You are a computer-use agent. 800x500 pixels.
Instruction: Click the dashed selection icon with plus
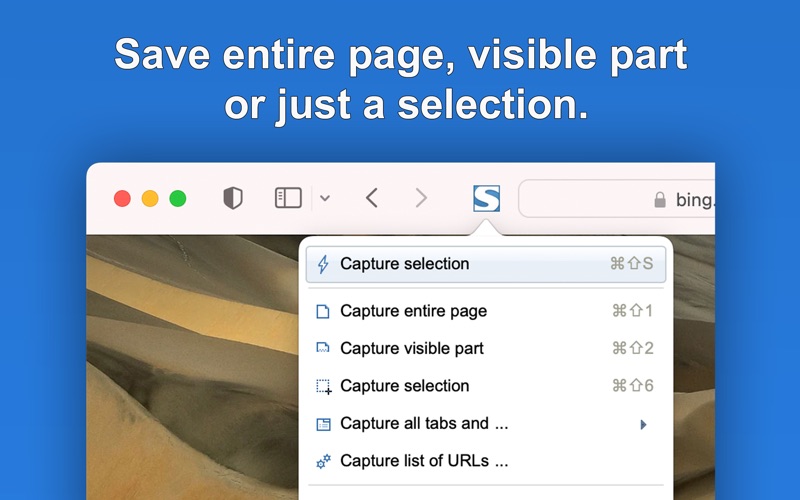(x=324, y=387)
